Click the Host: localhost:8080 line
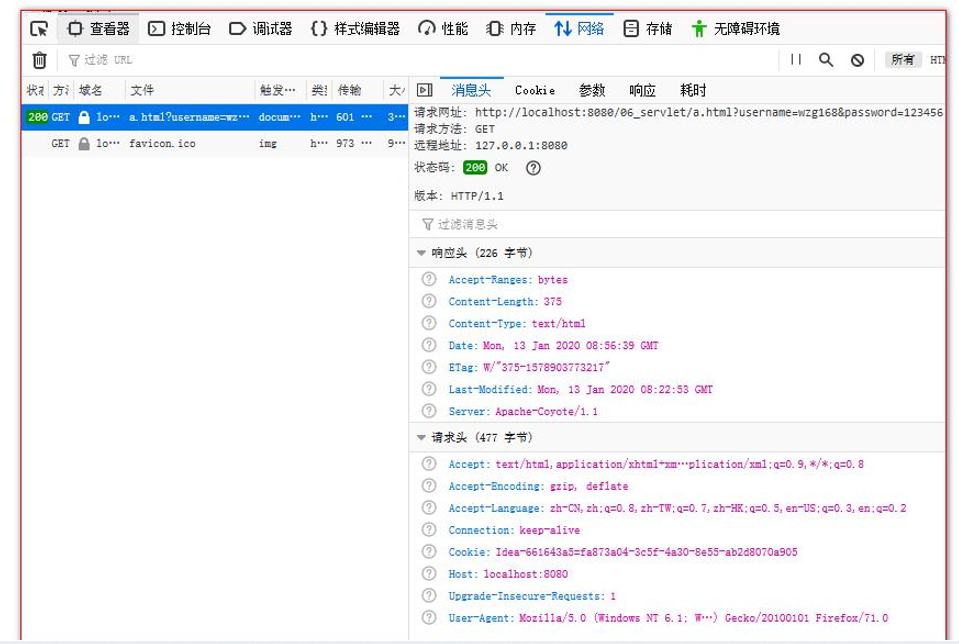The height and width of the screenshot is (644, 959). click(x=508, y=574)
